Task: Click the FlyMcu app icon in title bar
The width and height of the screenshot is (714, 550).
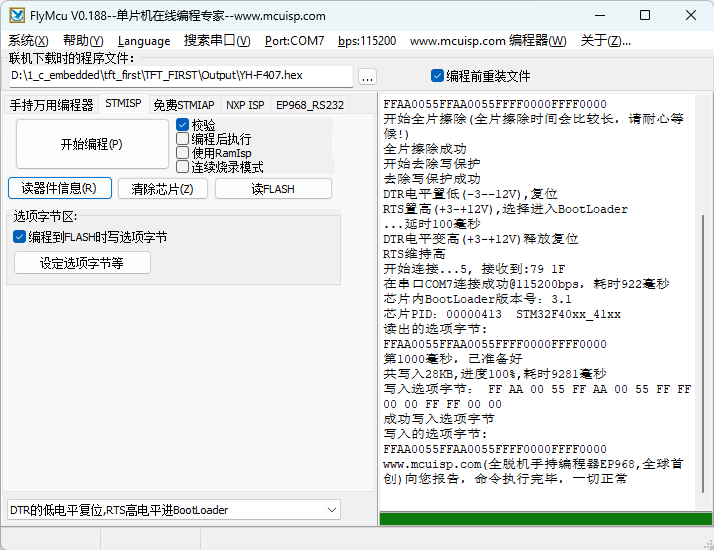Action: [17, 15]
